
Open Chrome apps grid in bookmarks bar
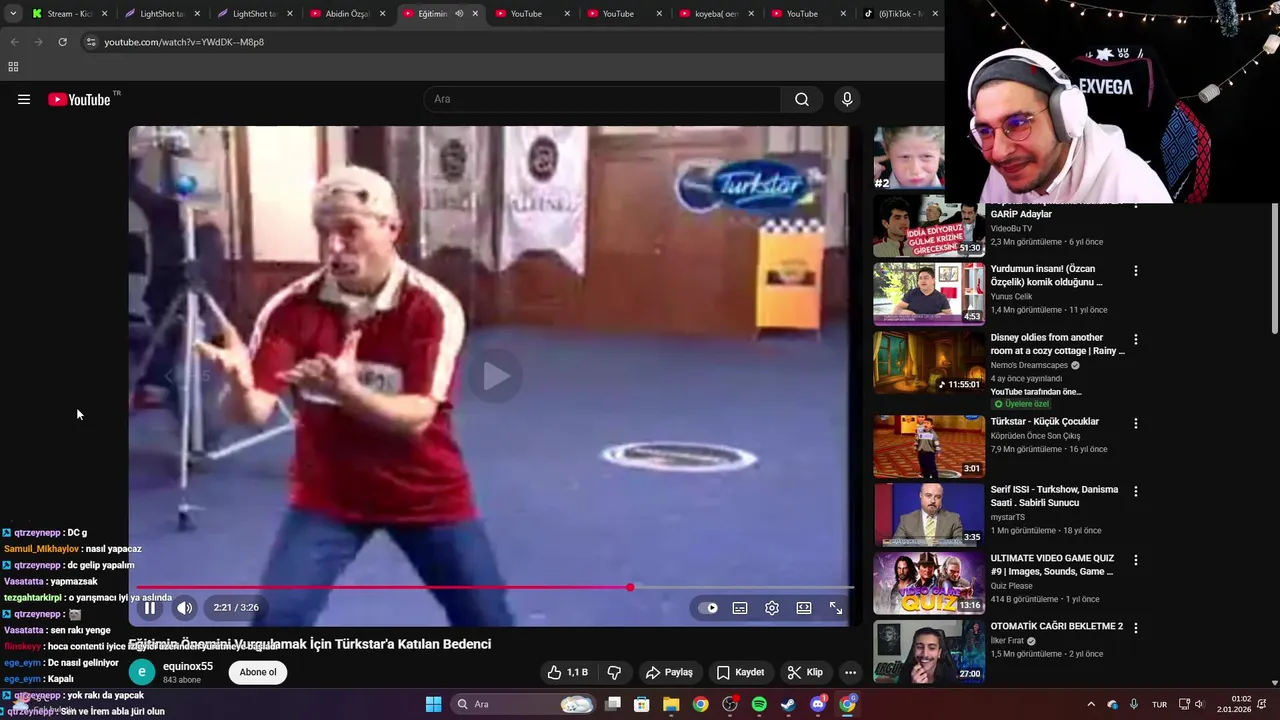click(x=13, y=67)
